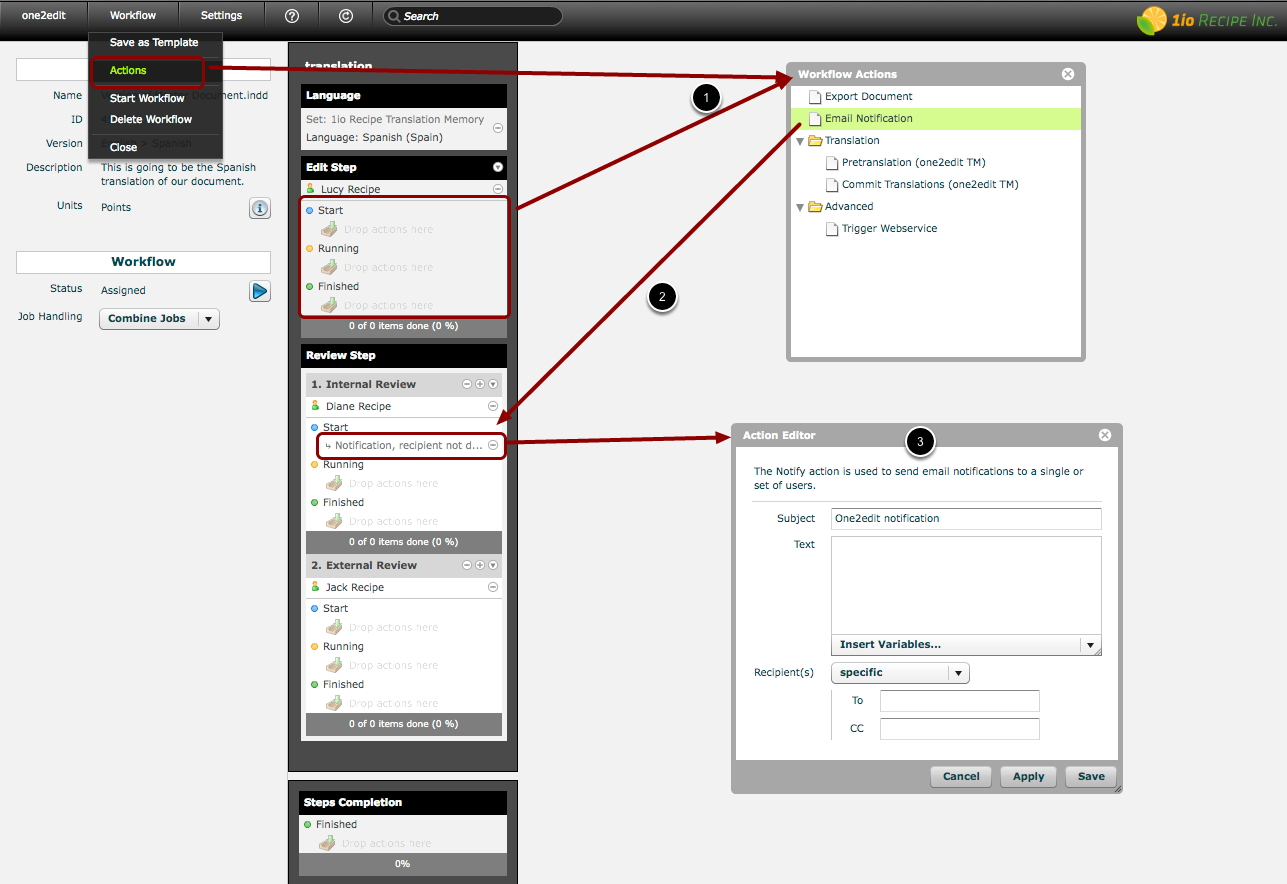The image size is (1287, 884).
Task: Select Trigger Webservice action
Action: tap(937, 229)
